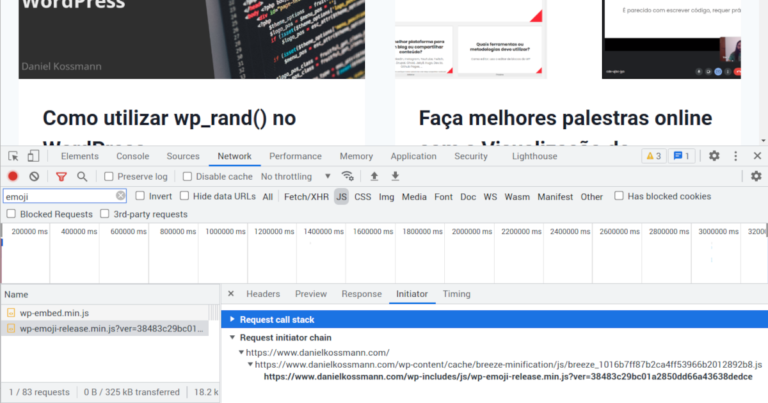Image resolution: width=768 pixels, height=403 pixels.
Task: Show the Headers tab of request
Action: point(263,294)
